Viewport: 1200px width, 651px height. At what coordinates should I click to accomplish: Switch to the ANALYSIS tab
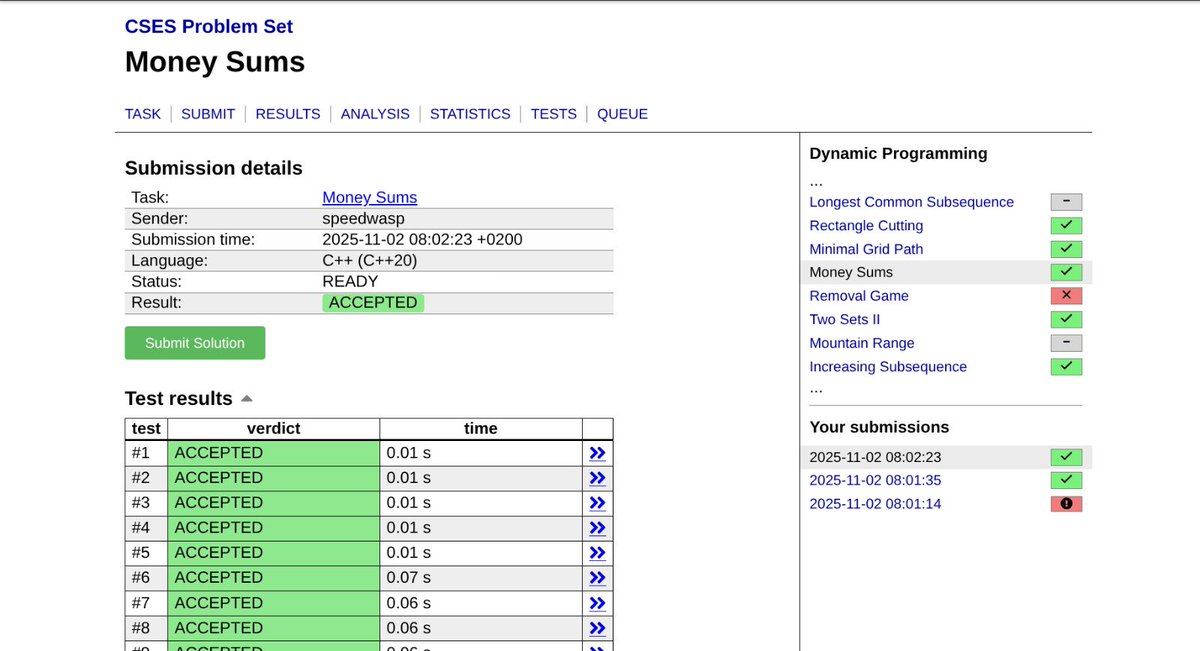375,114
